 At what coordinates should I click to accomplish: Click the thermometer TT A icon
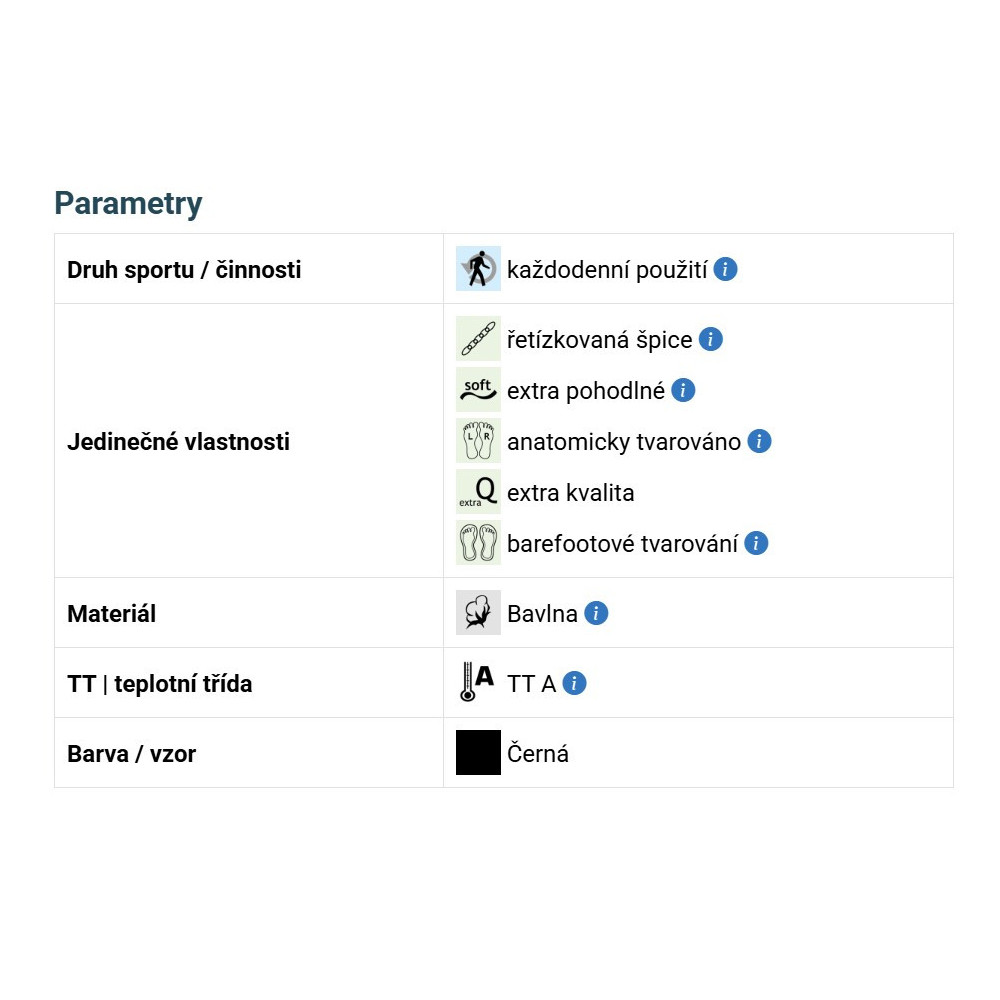pos(478,683)
